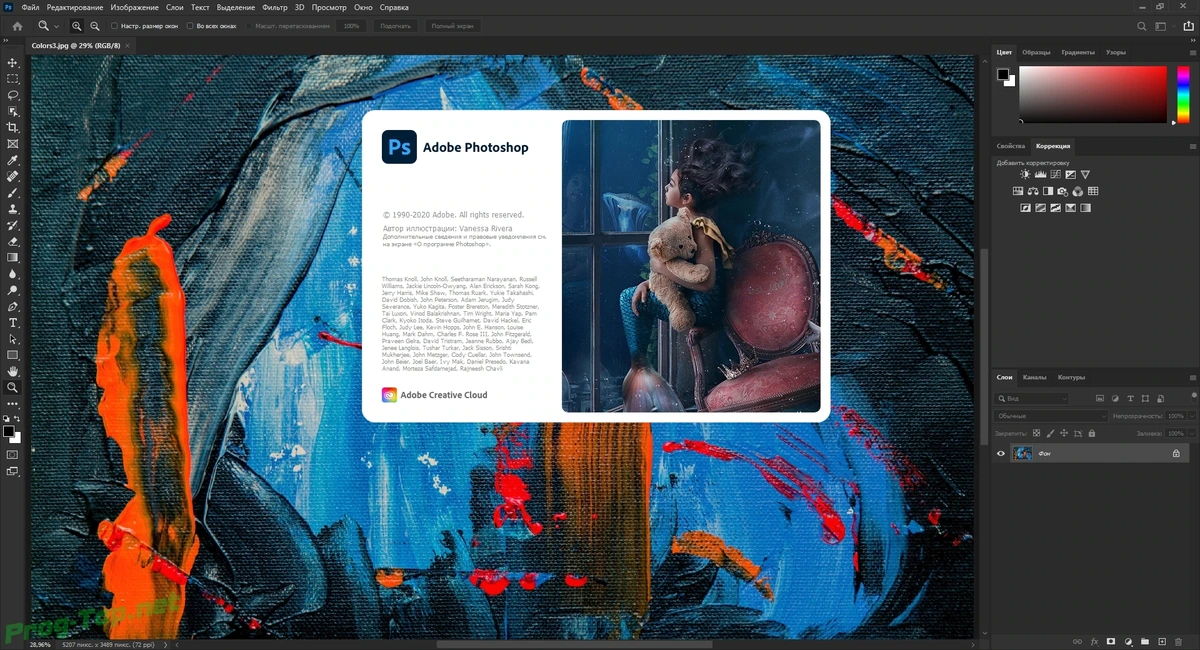
Task: Add a Photo Filter adjustment
Action: tap(1063, 191)
